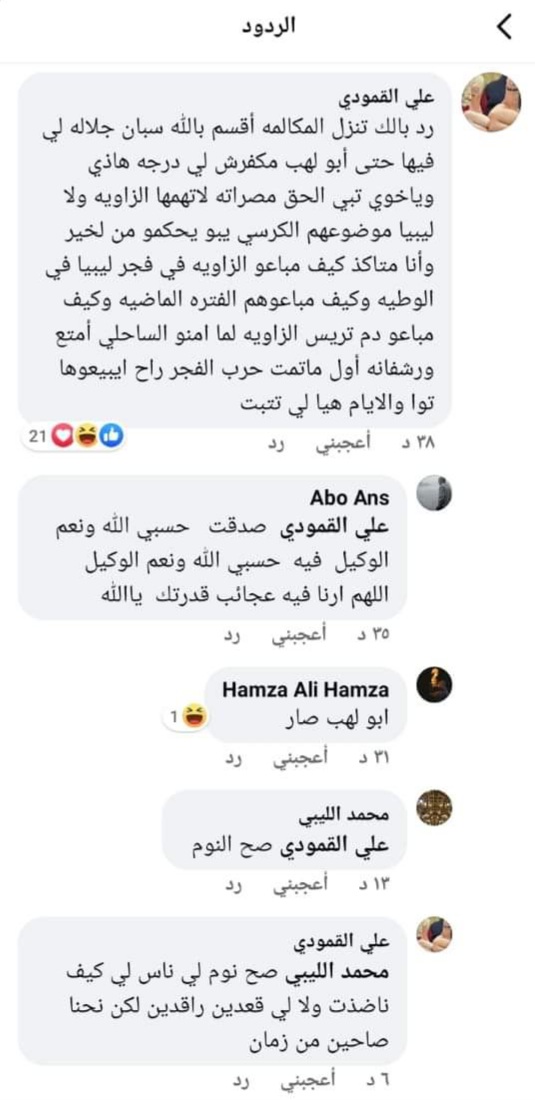
Task: Open Abo Ans profile picture
Action: 434,492
